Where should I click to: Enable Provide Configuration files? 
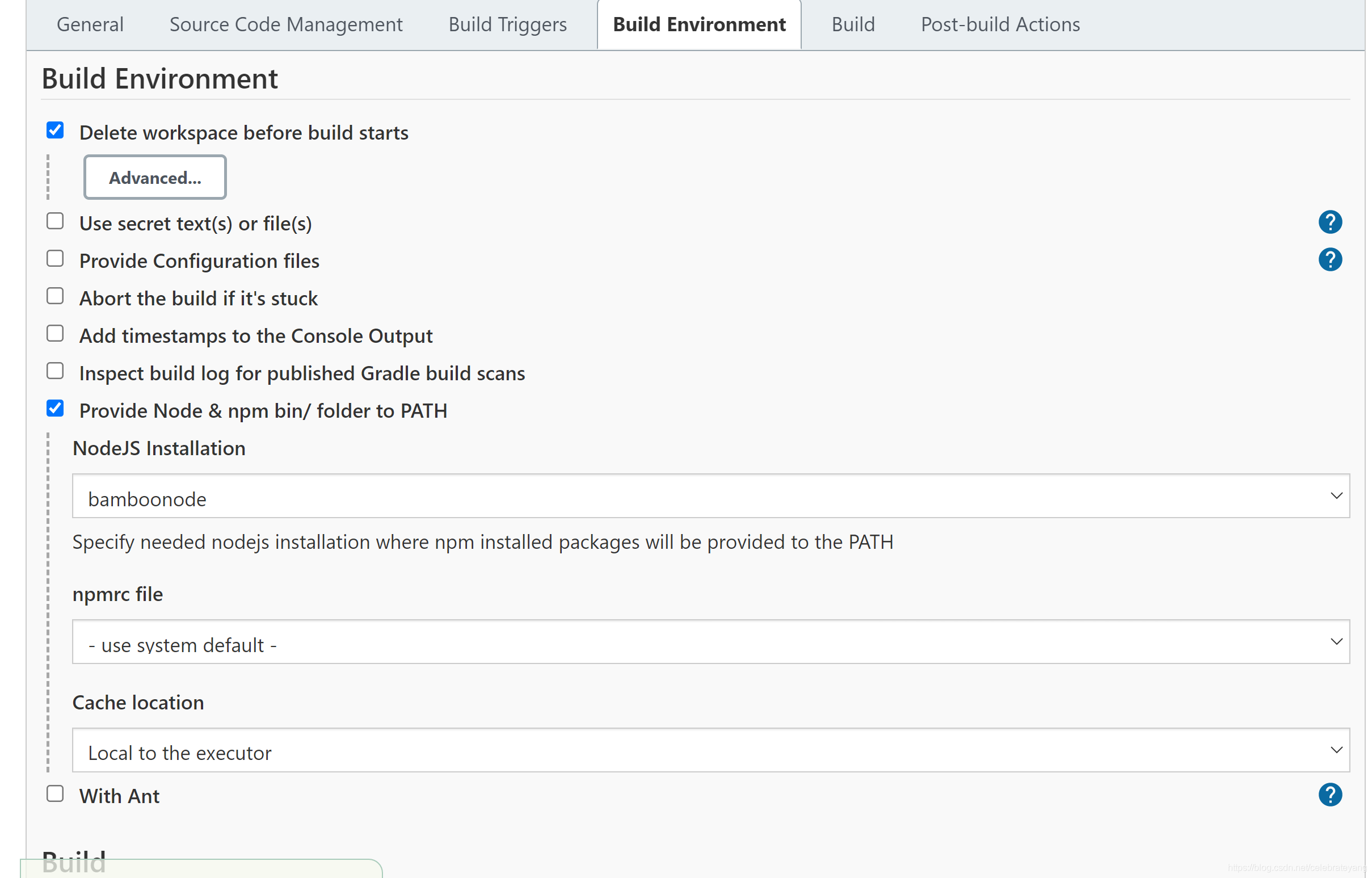point(54,258)
